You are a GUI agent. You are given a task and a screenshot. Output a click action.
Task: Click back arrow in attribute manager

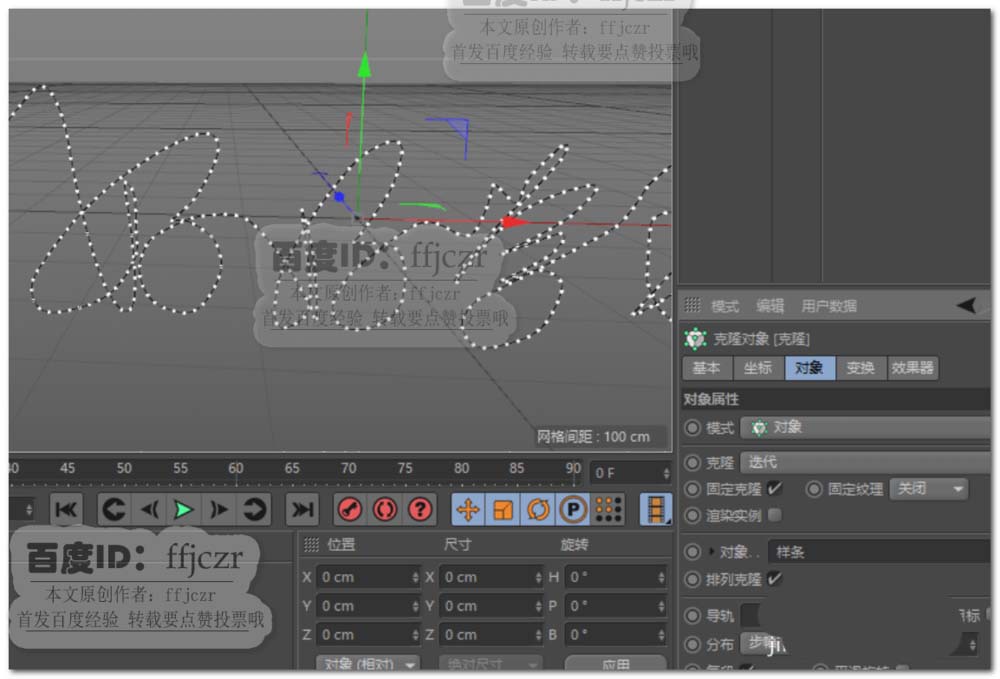[967, 305]
